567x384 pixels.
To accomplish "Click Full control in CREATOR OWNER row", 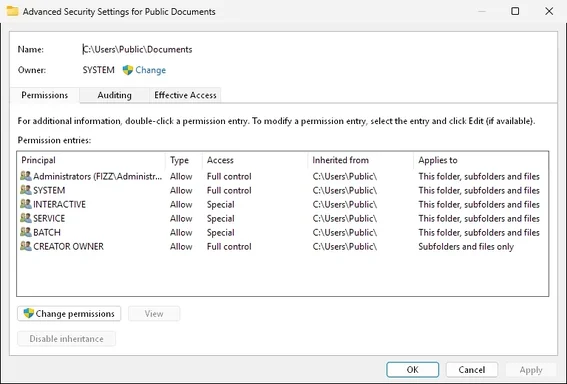I will [x=229, y=246].
